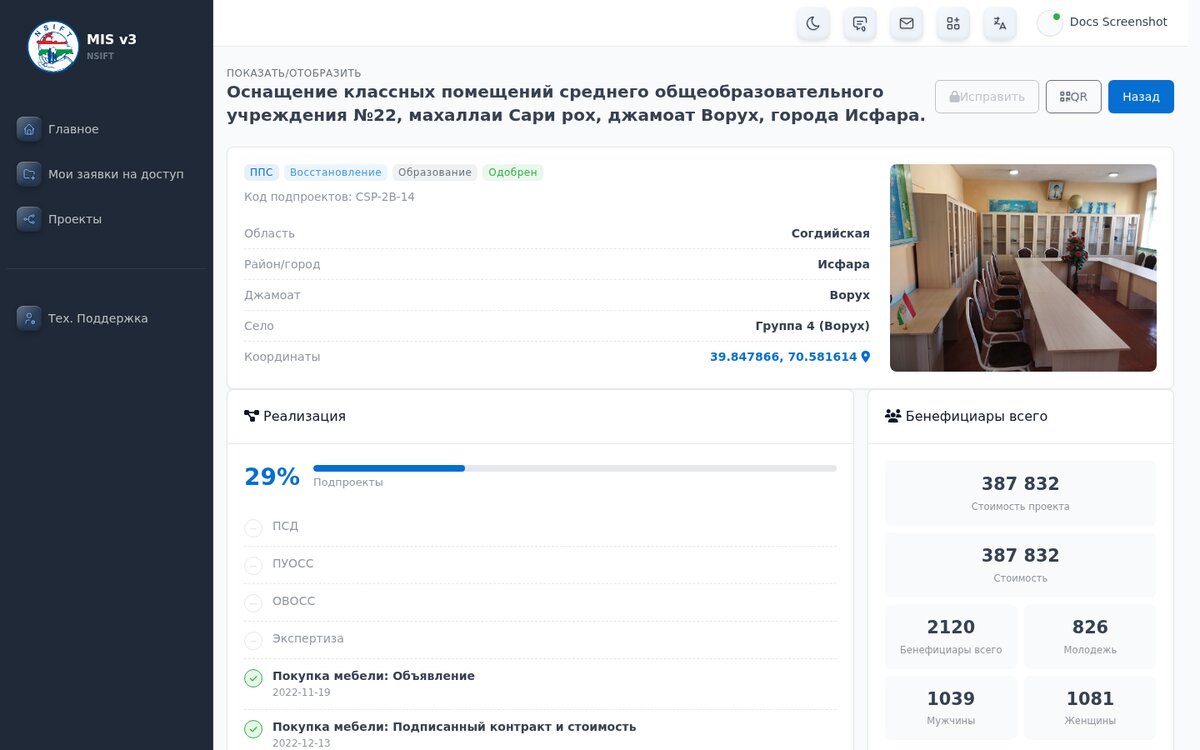
Task: Click the Исправить button
Action: click(987, 97)
